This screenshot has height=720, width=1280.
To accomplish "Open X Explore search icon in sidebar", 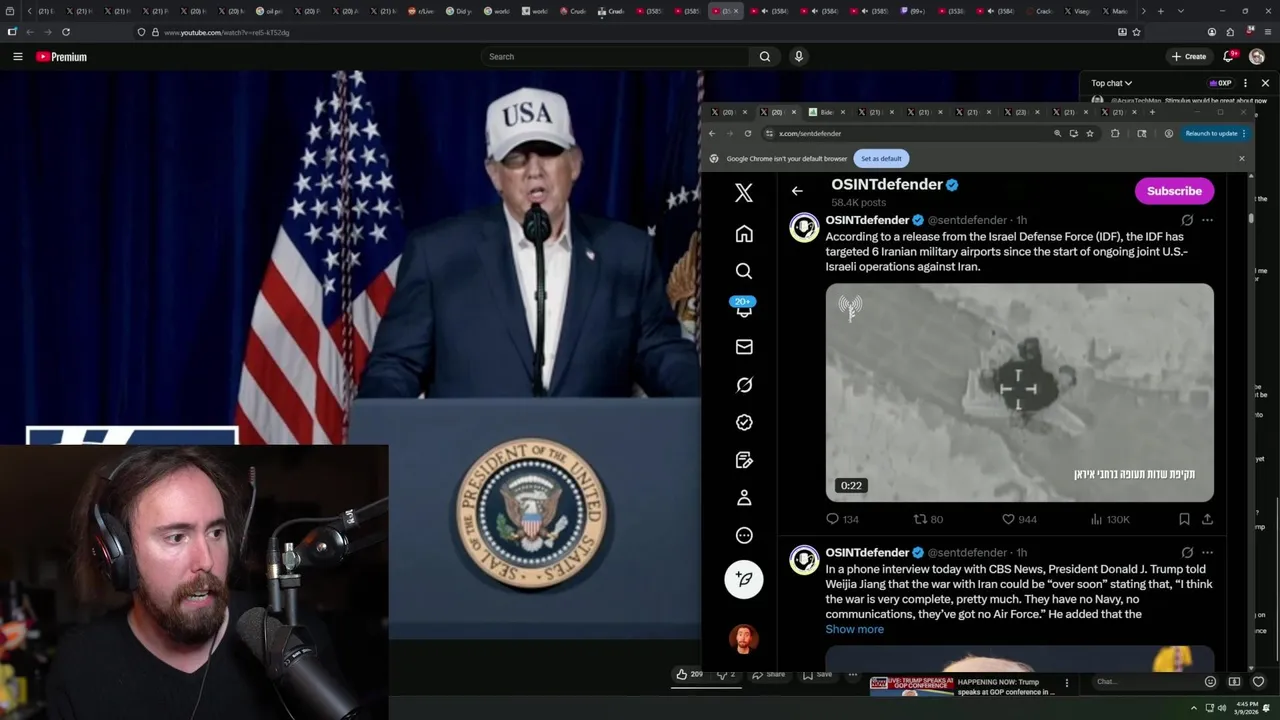I will (x=744, y=271).
